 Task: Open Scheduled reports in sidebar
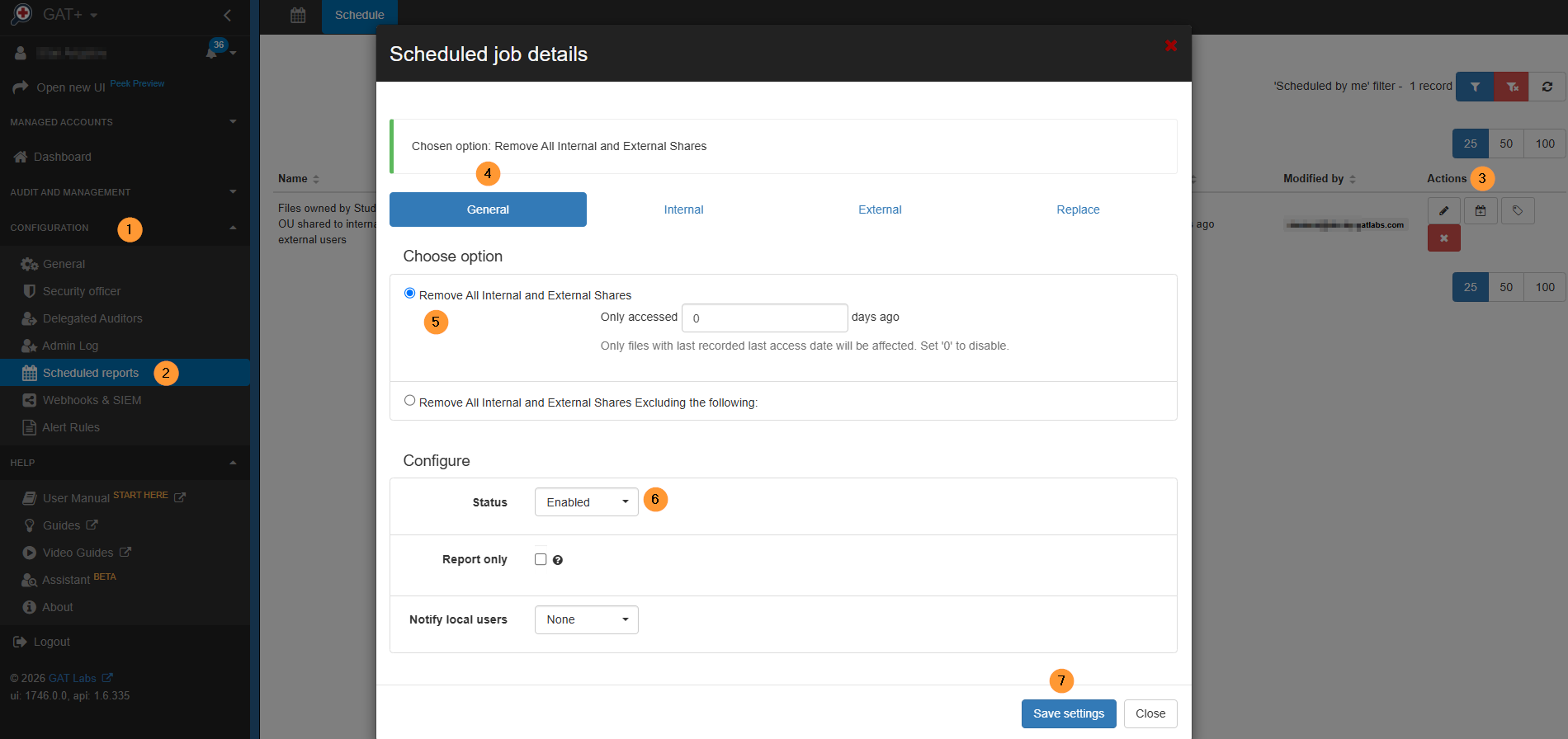click(125, 373)
